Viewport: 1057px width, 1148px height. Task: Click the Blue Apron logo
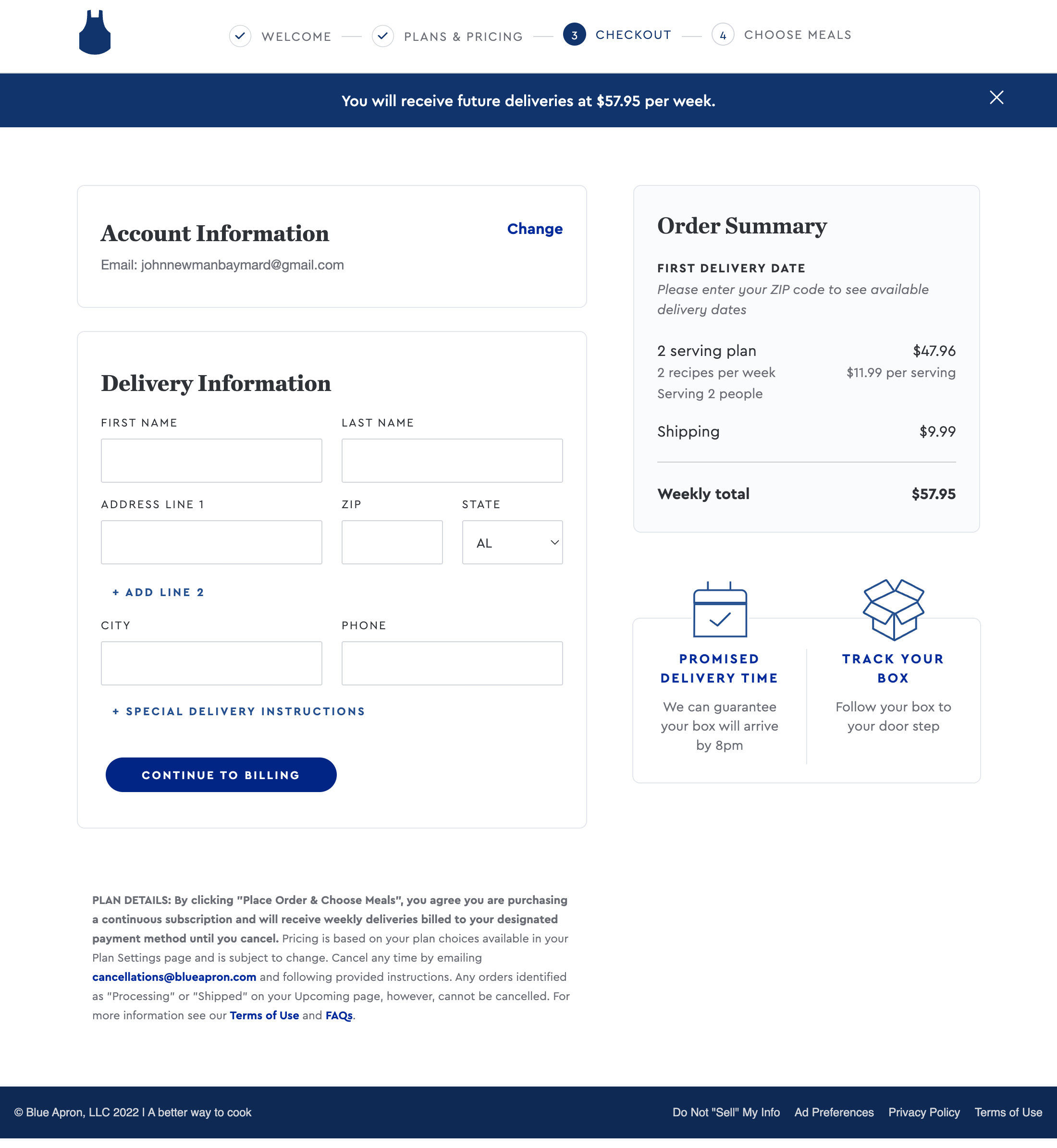click(94, 34)
